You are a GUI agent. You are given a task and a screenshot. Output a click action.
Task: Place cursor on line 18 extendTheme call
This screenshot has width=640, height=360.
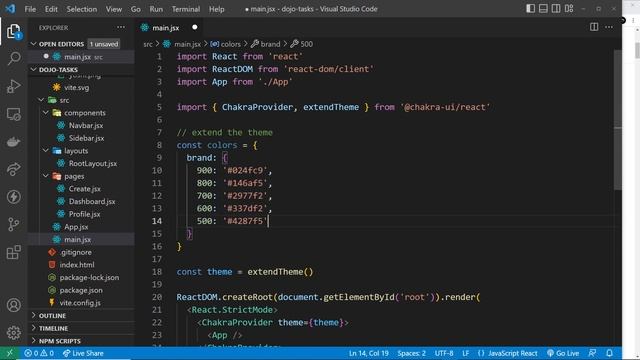[x=280, y=272]
